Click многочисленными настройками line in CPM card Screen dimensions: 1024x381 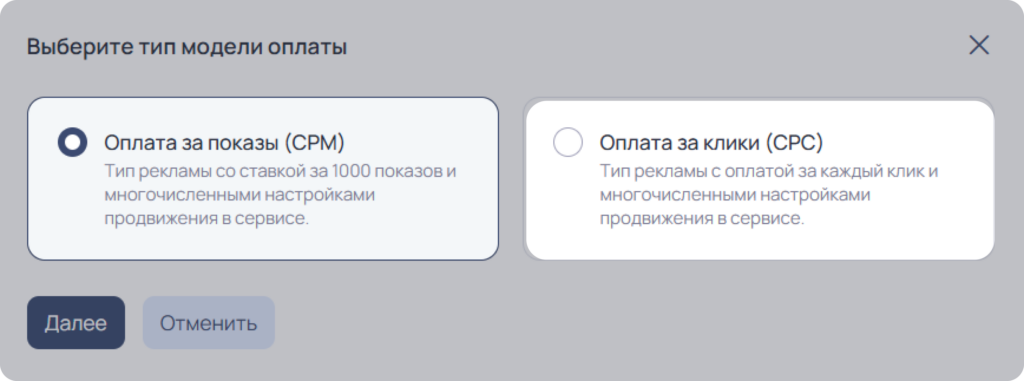coord(240,195)
